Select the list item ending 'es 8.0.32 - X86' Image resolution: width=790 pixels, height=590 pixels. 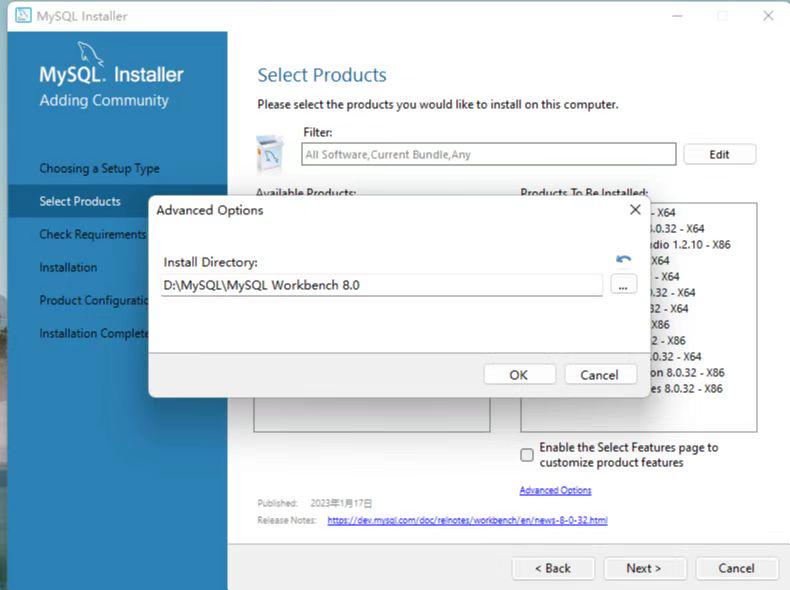click(x=686, y=389)
